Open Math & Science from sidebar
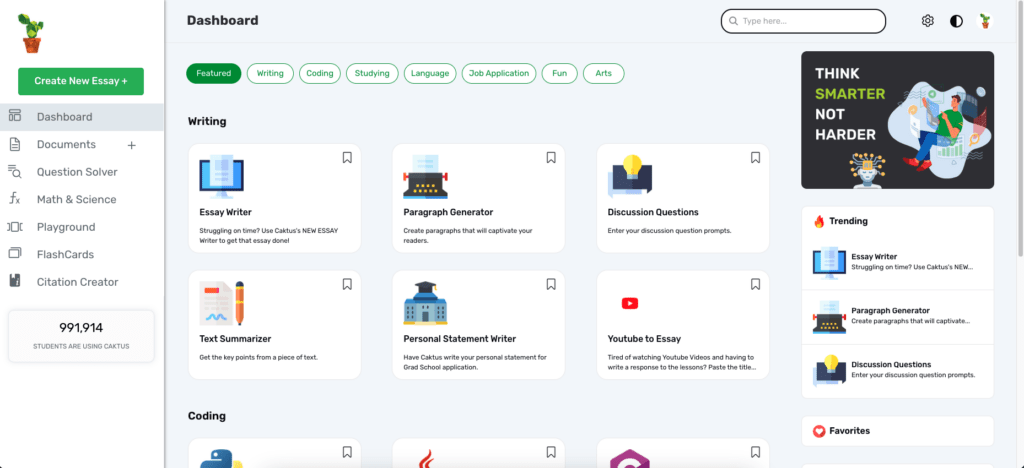Image resolution: width=1024 pixels, height=468 pixels. (x=76, y=199)
